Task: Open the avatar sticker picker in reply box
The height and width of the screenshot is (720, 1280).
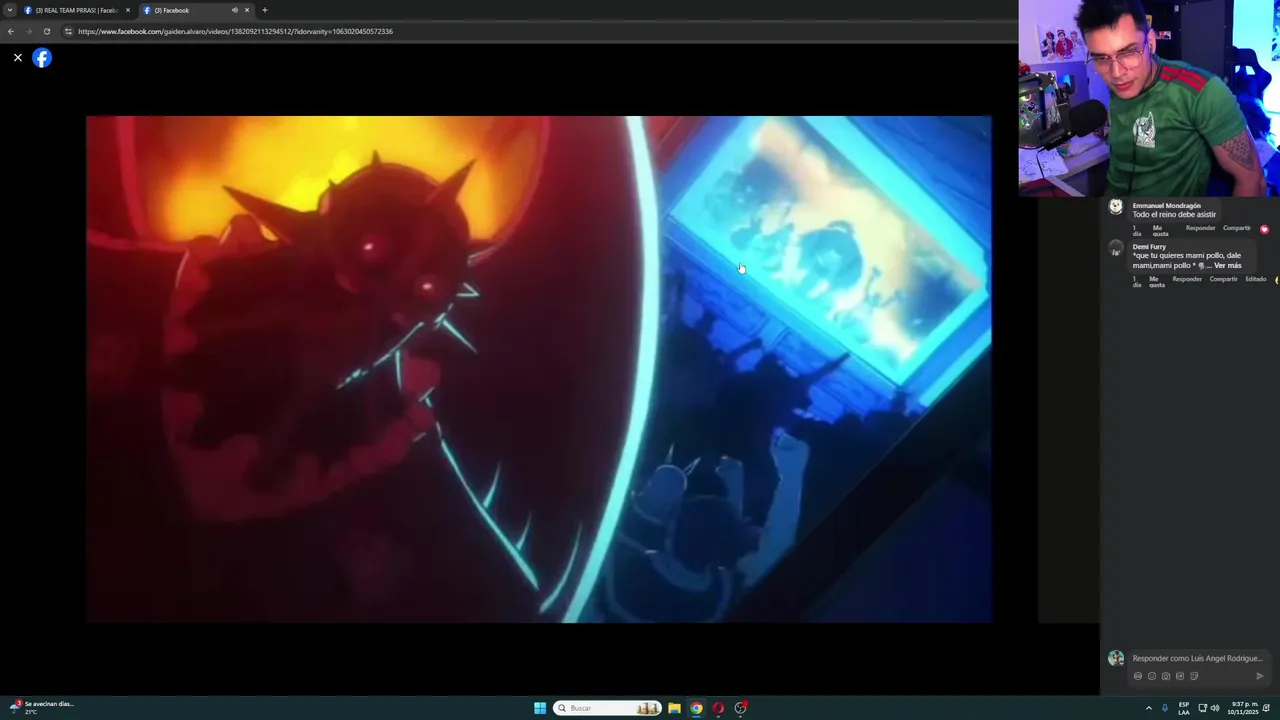Action: click(x=1138, y=676)
